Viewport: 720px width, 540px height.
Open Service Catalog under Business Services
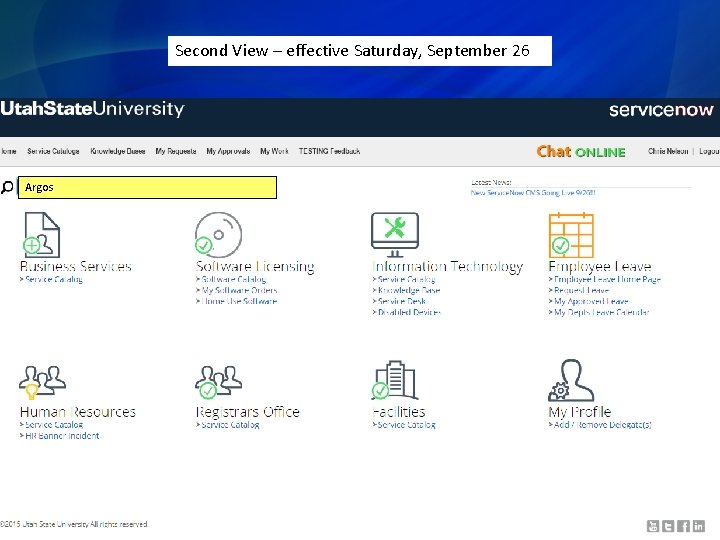[54, 279]
